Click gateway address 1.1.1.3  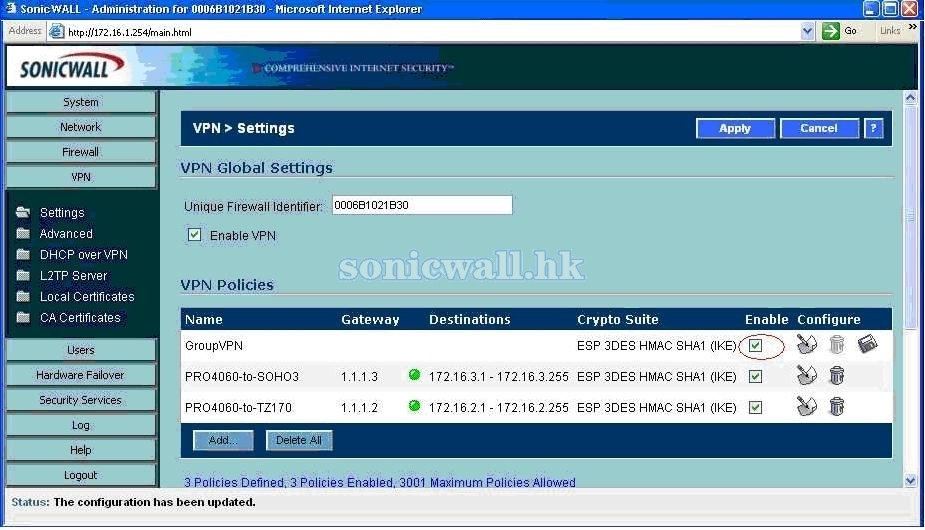359,377
